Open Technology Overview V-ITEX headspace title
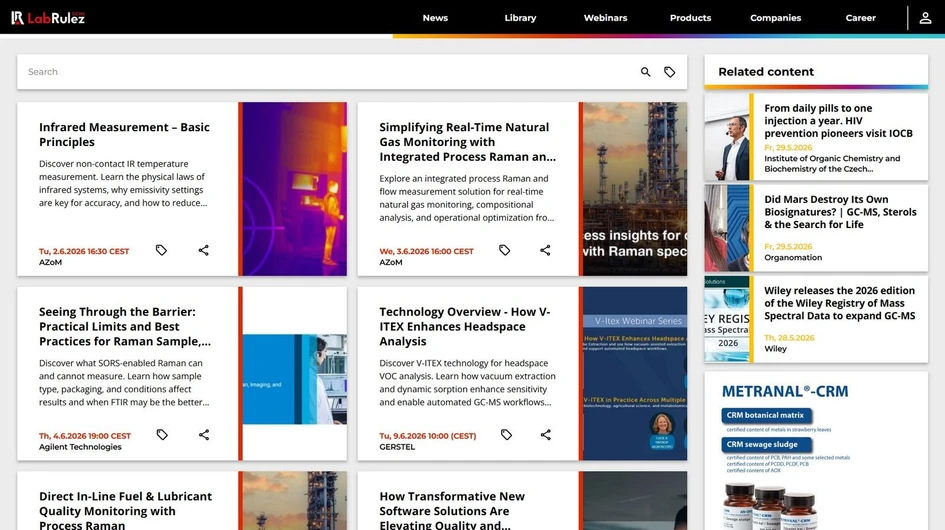 pos(465,326)
